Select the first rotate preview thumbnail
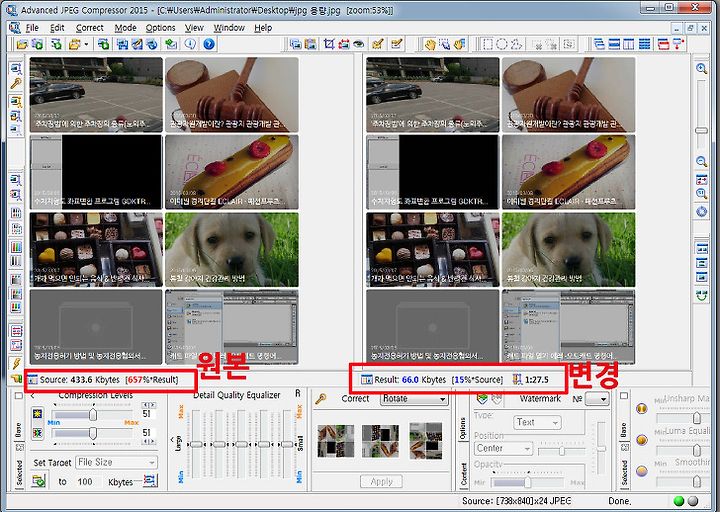The image size is (720, 512). click(336, 441)
